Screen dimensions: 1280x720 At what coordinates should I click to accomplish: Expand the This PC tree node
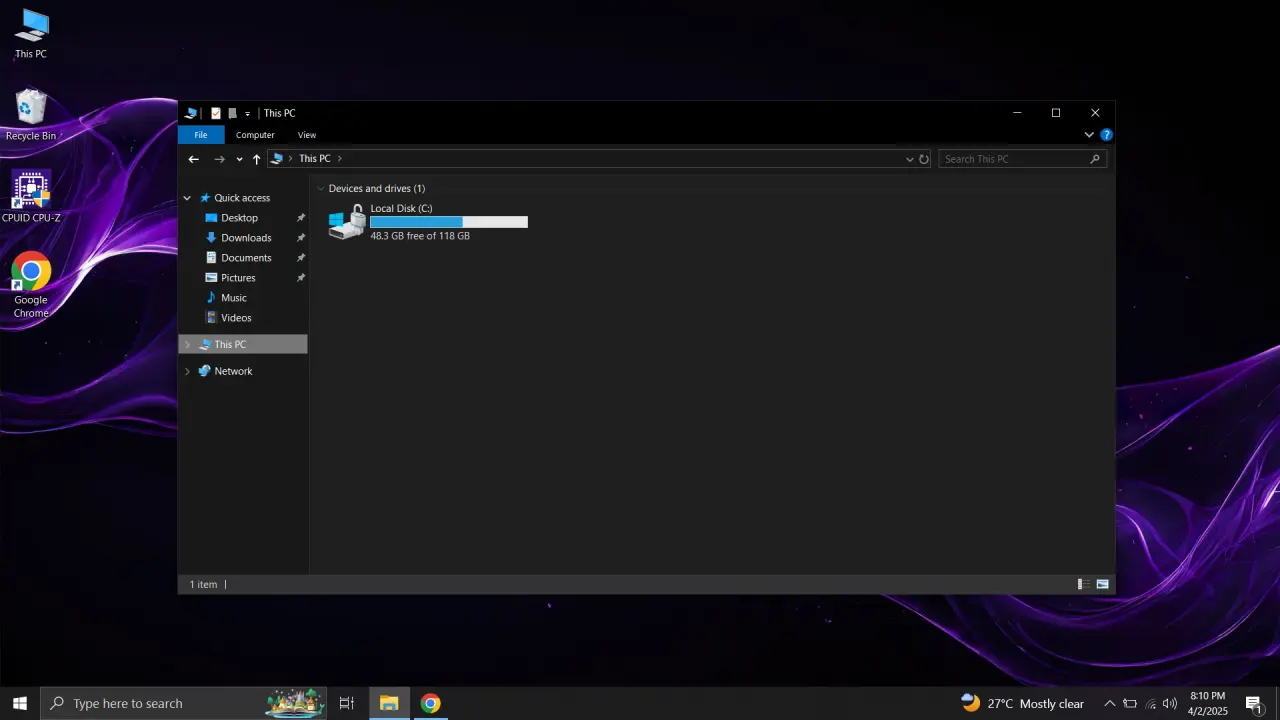click(x=187, y=345)
